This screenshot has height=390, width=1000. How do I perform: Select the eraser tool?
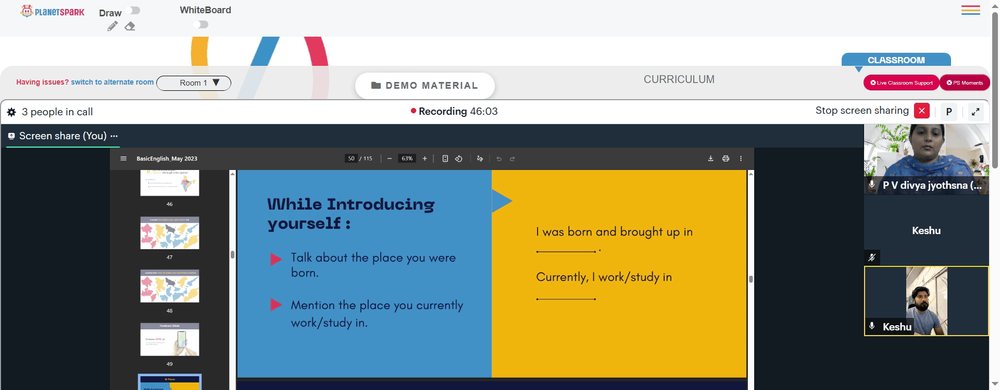(x=129, y=26)
